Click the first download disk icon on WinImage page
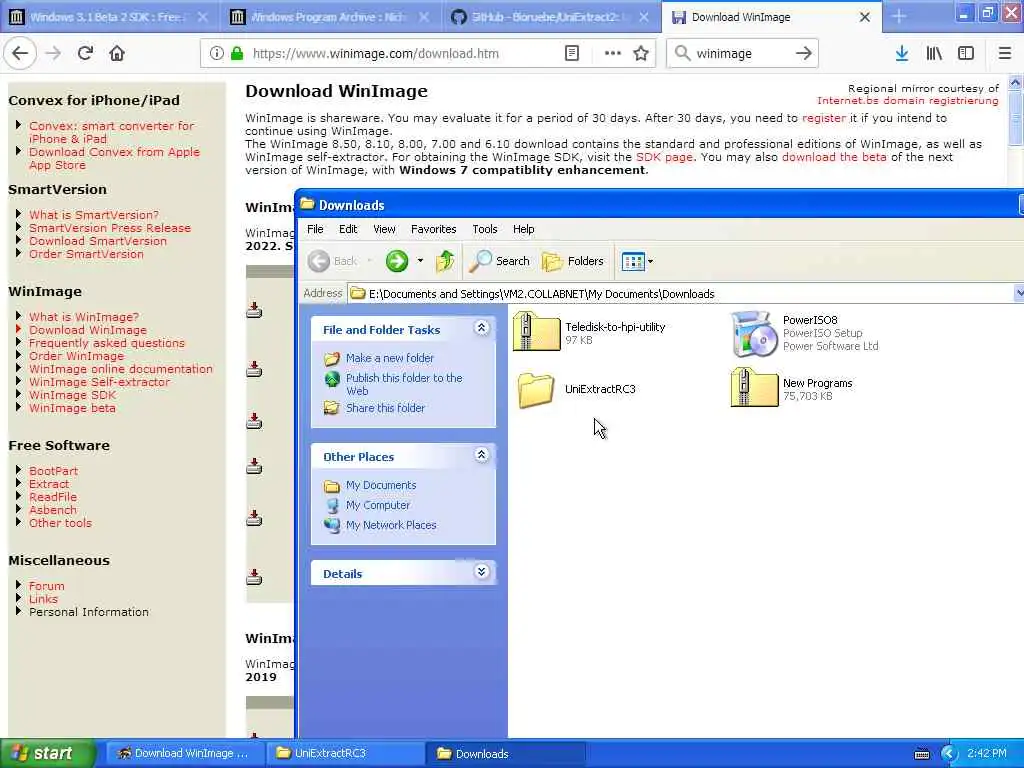The width and height of the screenshot is (1024, 768). coord(254,310)
